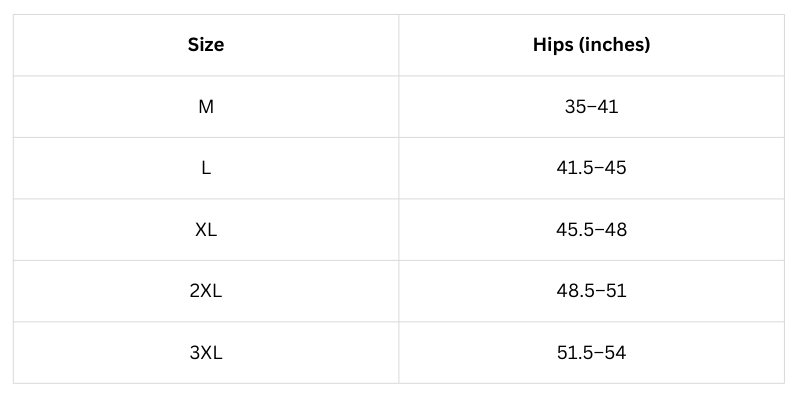Pick the hip range for size 3XL
The height and width of the screenshot is (400, 800).
(591, 352)
